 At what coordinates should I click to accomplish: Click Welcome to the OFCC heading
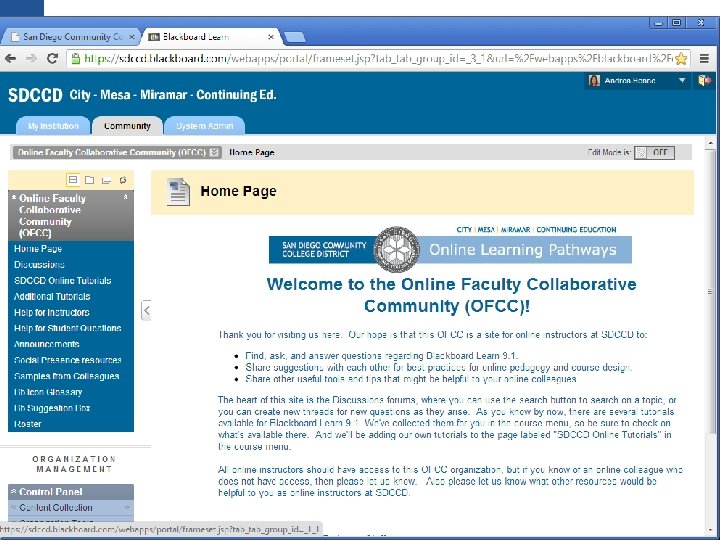pyautogui.click(x=451, y=295)
